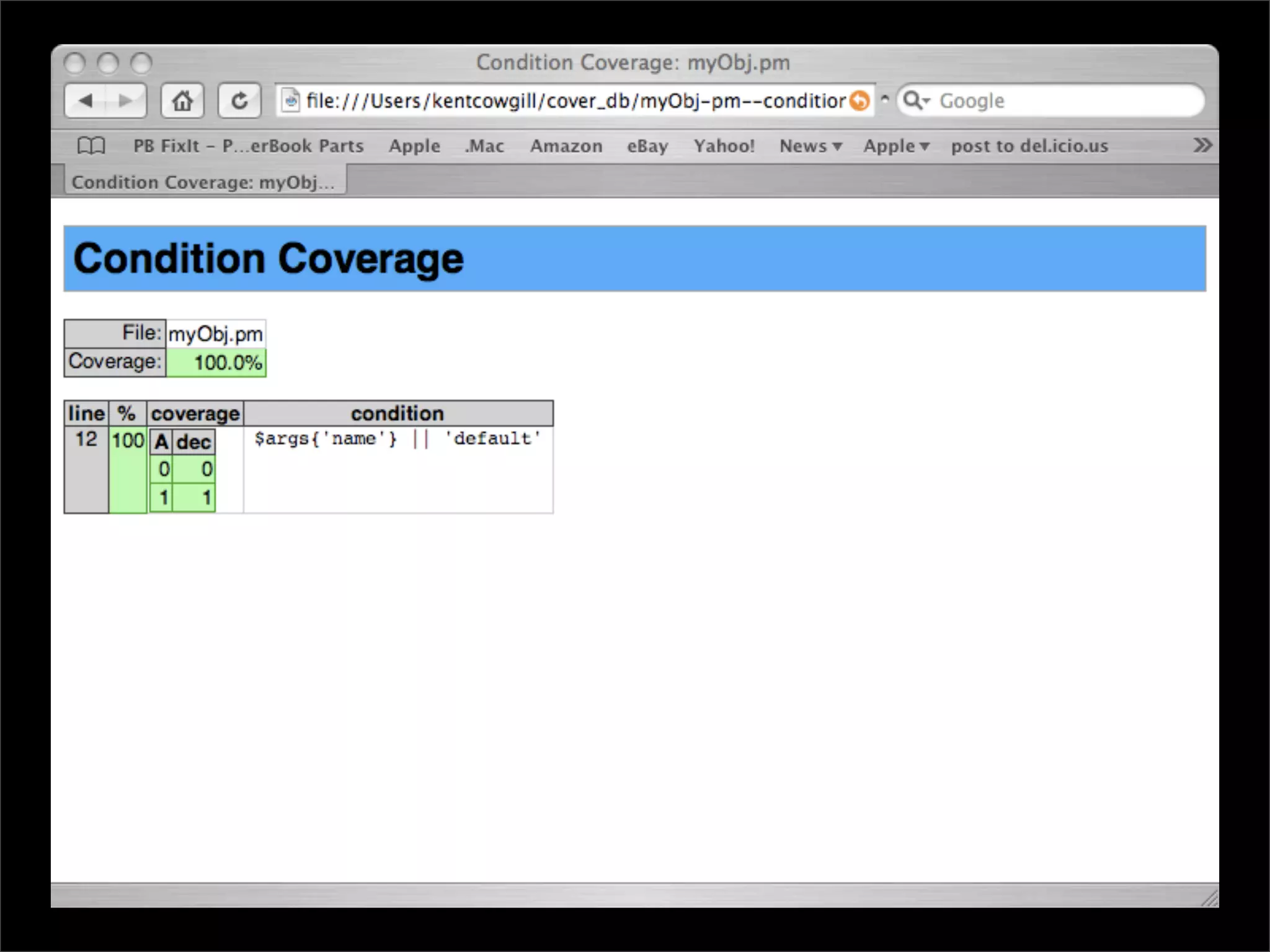1270x952 pixels.
Task: Click the window title Condition Coverage: myObj.pm
Action: tap(633, 63)
